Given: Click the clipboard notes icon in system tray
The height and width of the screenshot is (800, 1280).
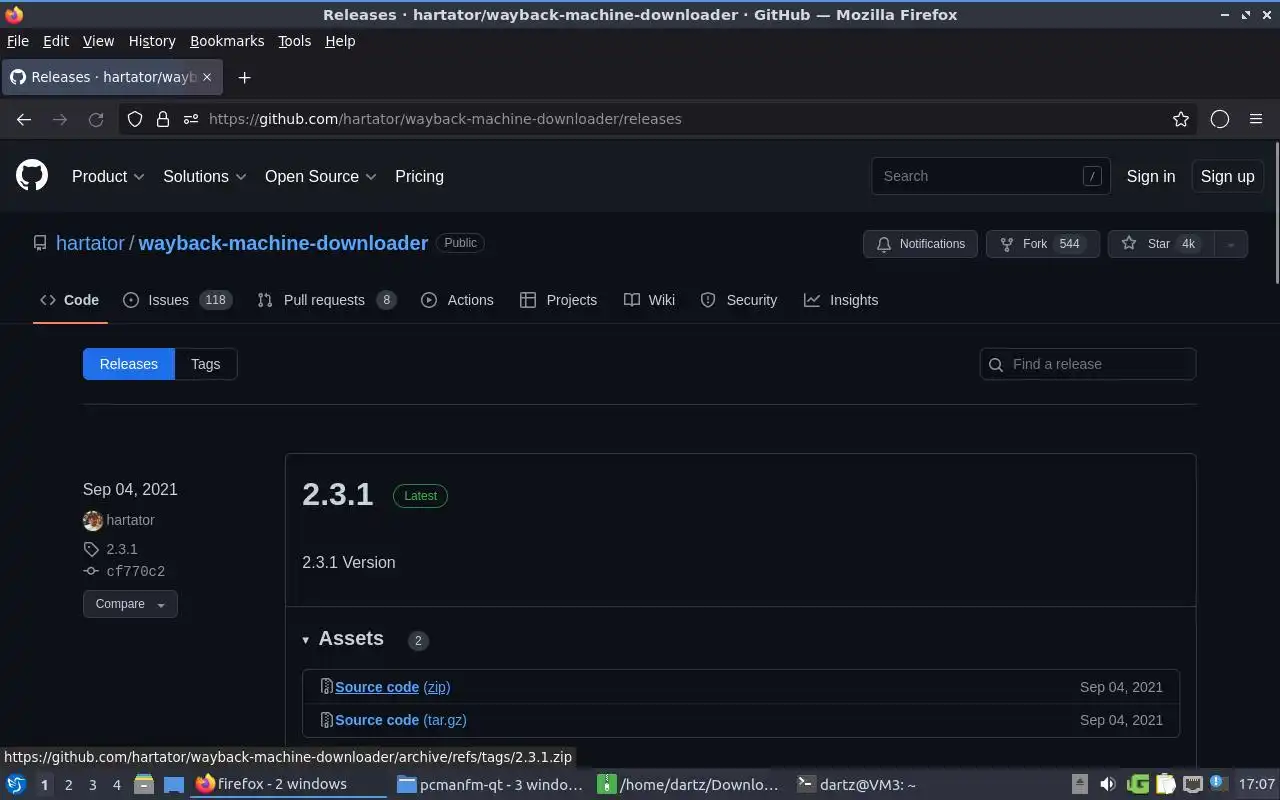Looking at the screenshot, I should [x=1165, y=784].
